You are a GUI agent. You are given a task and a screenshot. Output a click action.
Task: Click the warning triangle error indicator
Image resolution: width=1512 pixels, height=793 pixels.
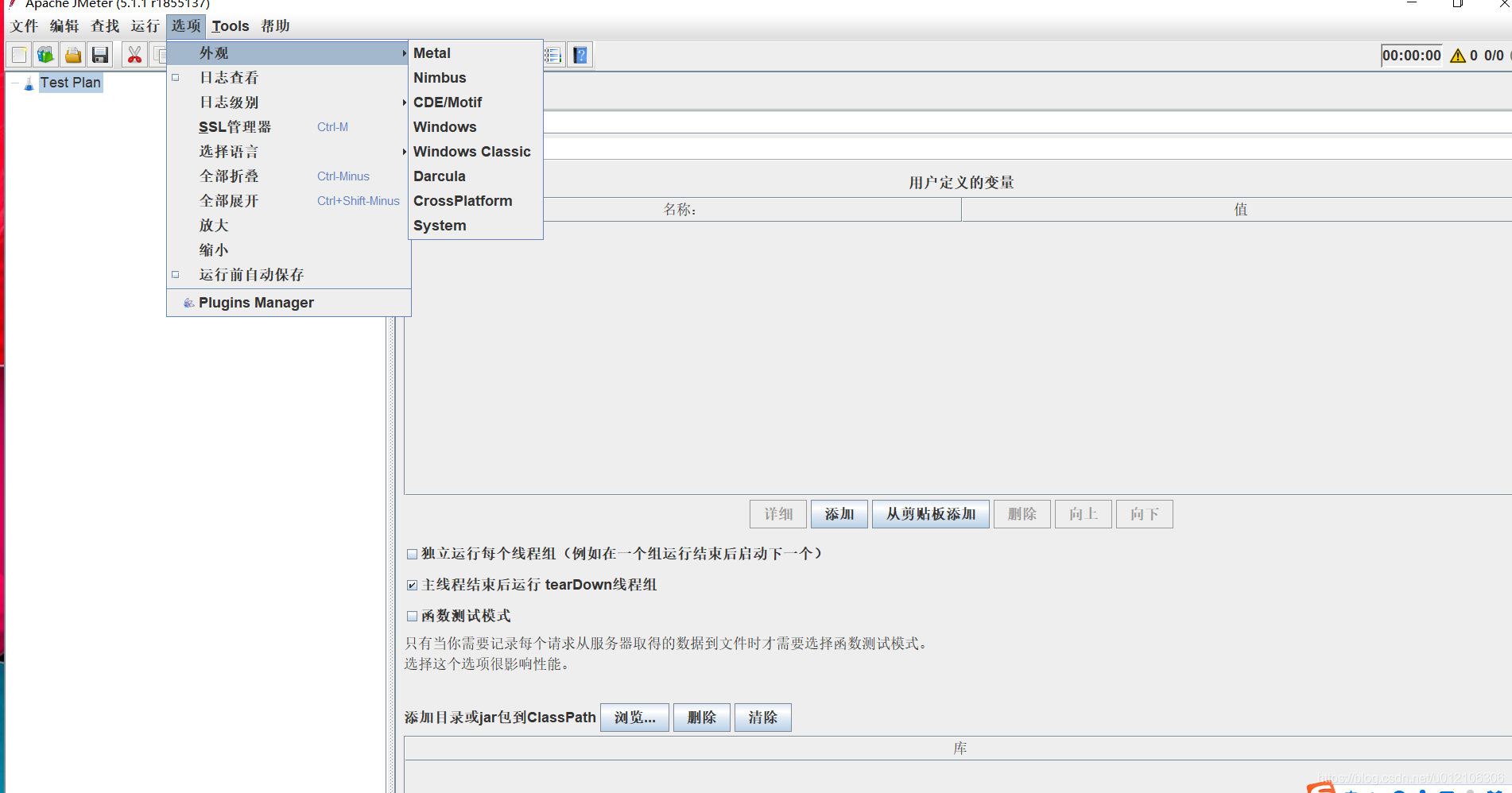1457,56
